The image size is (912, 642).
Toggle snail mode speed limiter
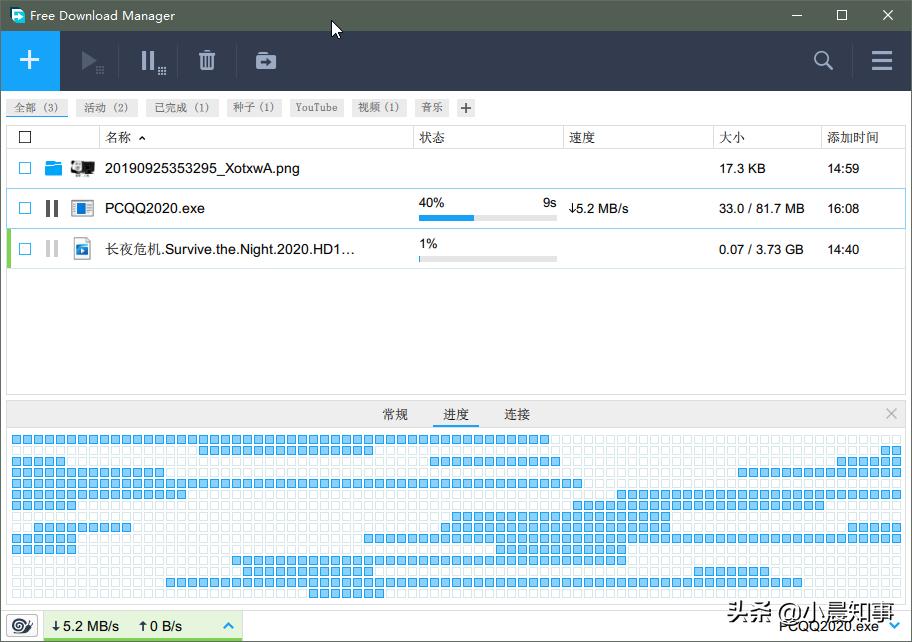point(22,626)
